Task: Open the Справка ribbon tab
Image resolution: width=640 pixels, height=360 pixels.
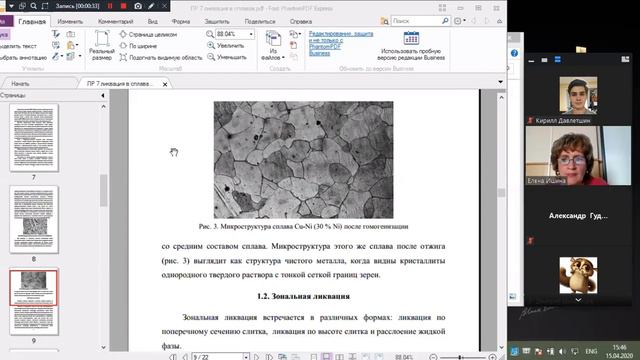Action: 301,21
